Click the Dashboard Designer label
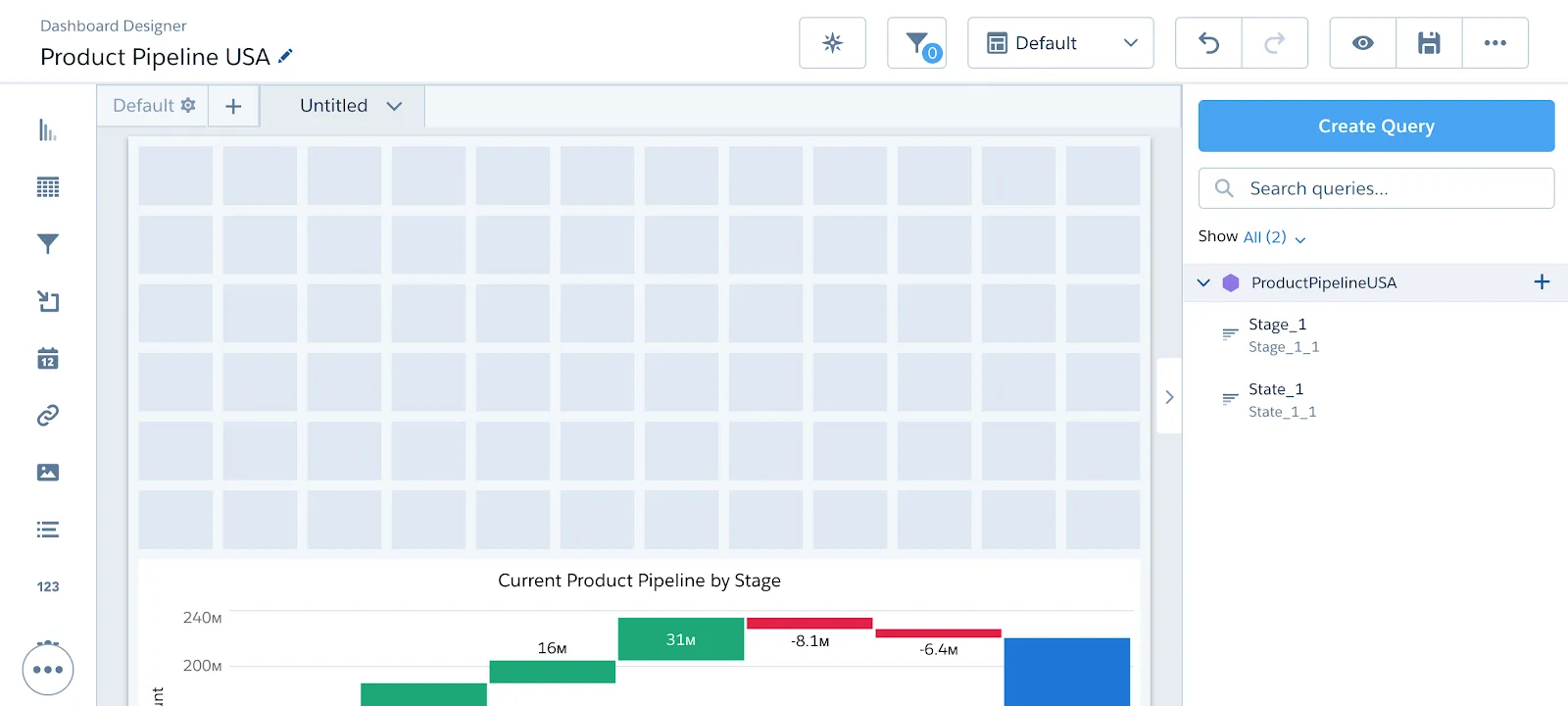1568x706 pixels. (114, 25)
